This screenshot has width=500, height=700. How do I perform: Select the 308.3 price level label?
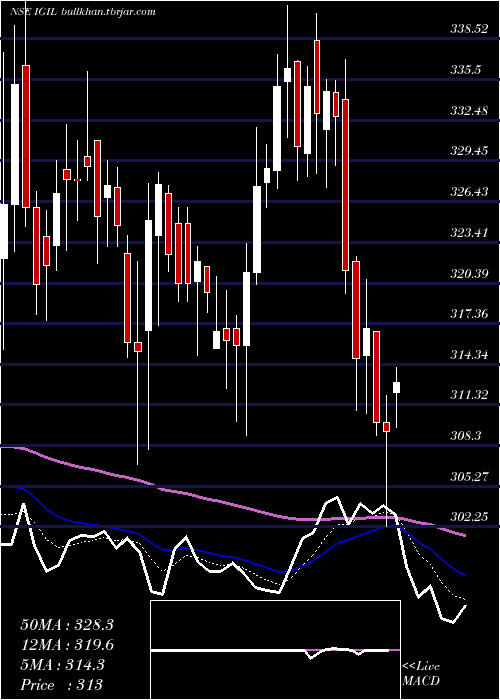click(466, 436)
